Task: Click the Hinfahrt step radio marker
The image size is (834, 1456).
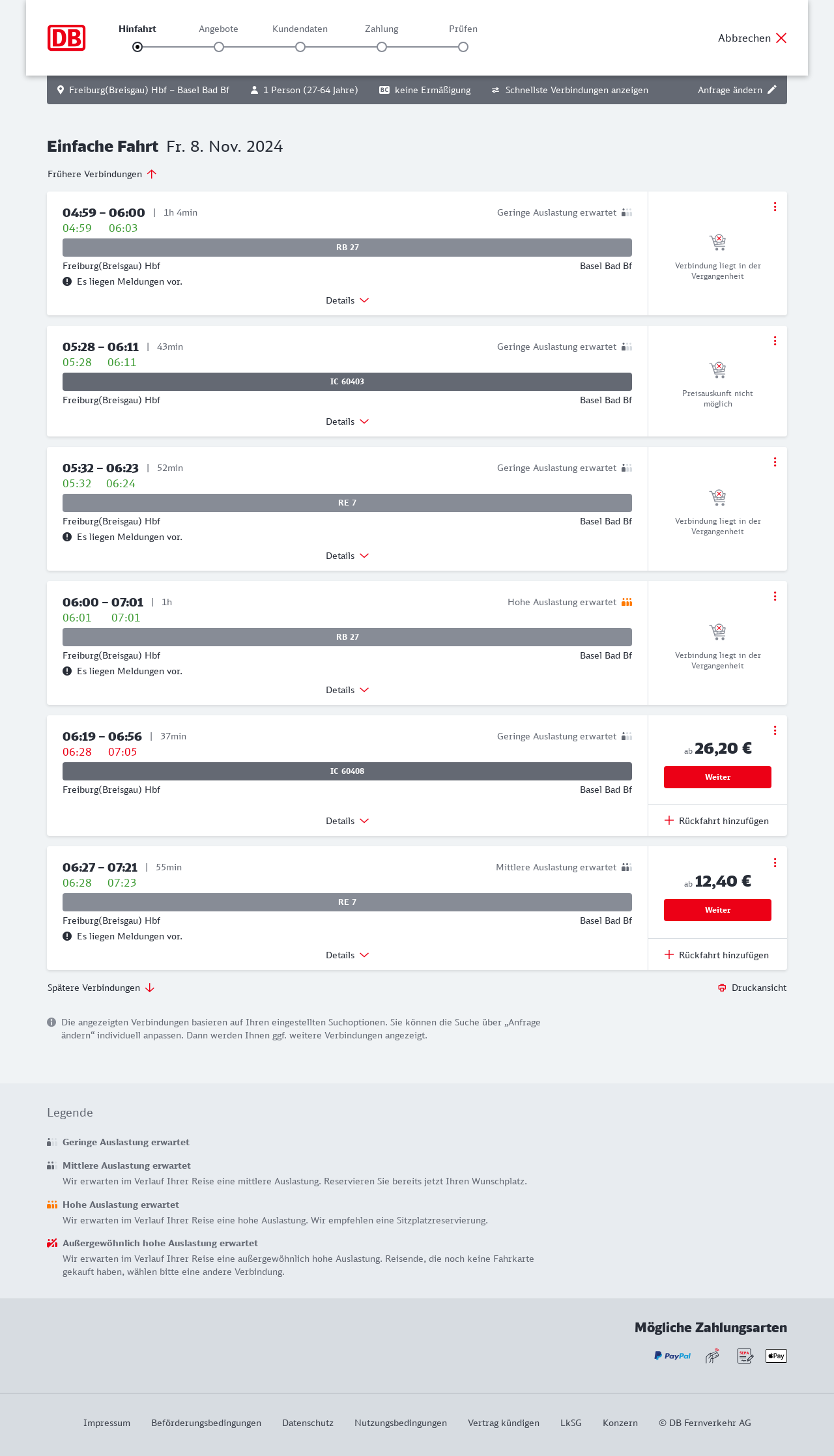Action: click(x=137, y=47)
